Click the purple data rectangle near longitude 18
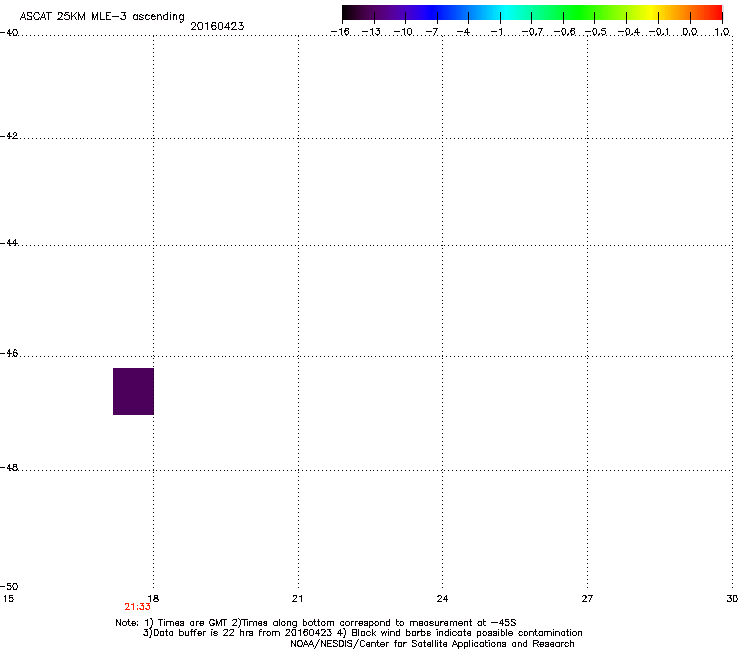This screenshot has width=740, height=650. pos(133,391)
